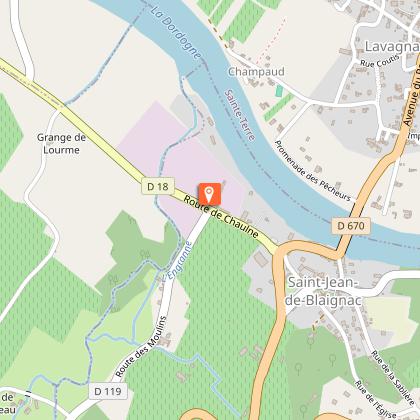The image size is (420, 420).
Task: Select the D 119 road shield
Action: 108,391
